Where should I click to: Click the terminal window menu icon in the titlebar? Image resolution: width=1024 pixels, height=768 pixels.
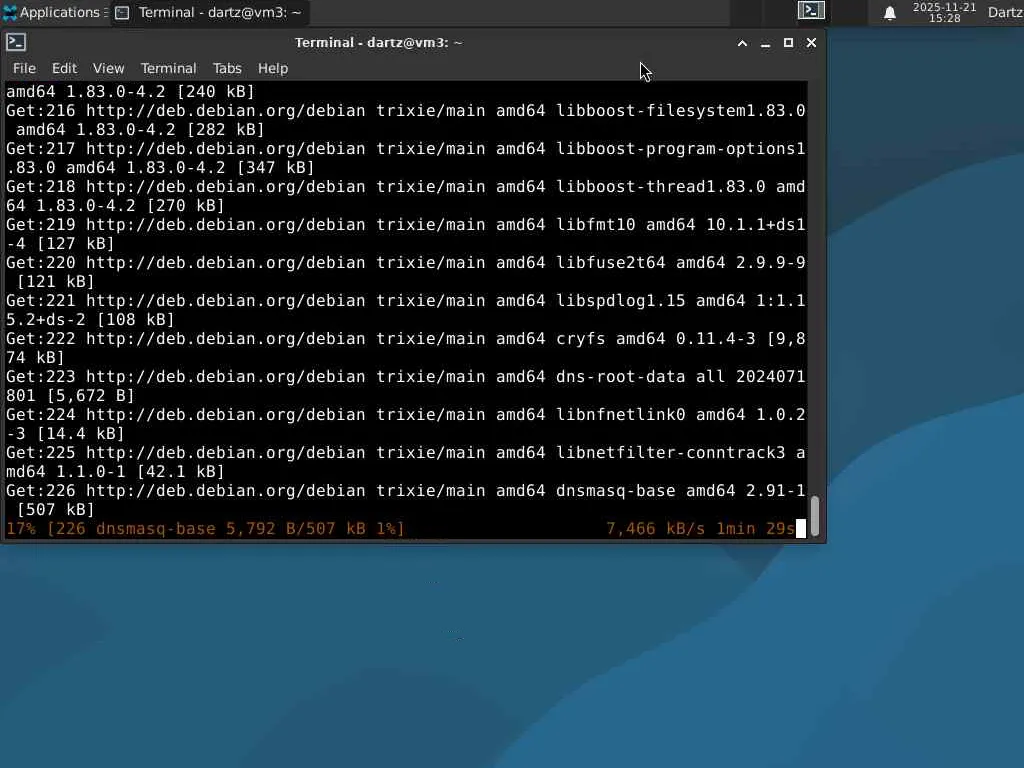[16, 42]
